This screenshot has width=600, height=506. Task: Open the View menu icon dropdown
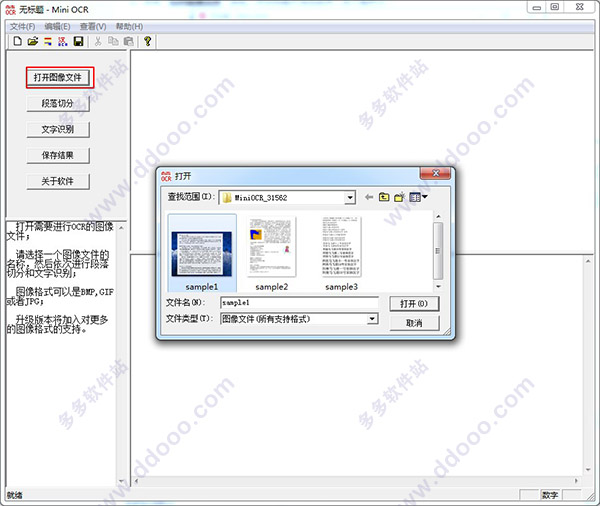[x=418, y=197]
